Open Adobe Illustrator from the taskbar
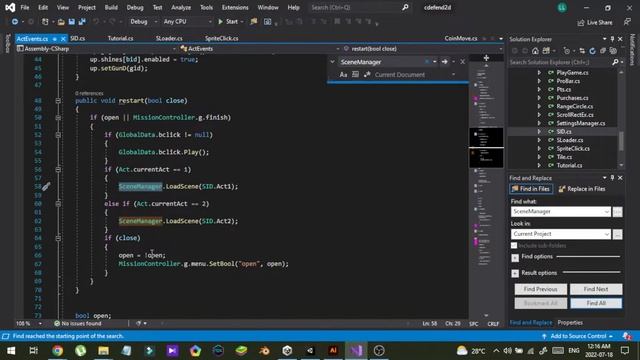The image size is (640, 360). click(333, 351)
